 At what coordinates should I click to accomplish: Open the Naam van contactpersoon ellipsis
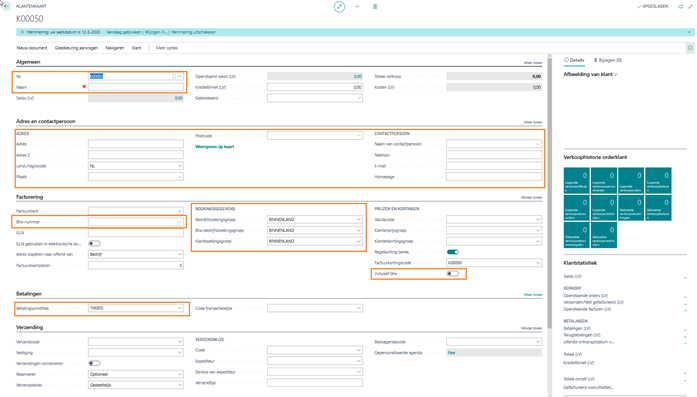[538, 144]
